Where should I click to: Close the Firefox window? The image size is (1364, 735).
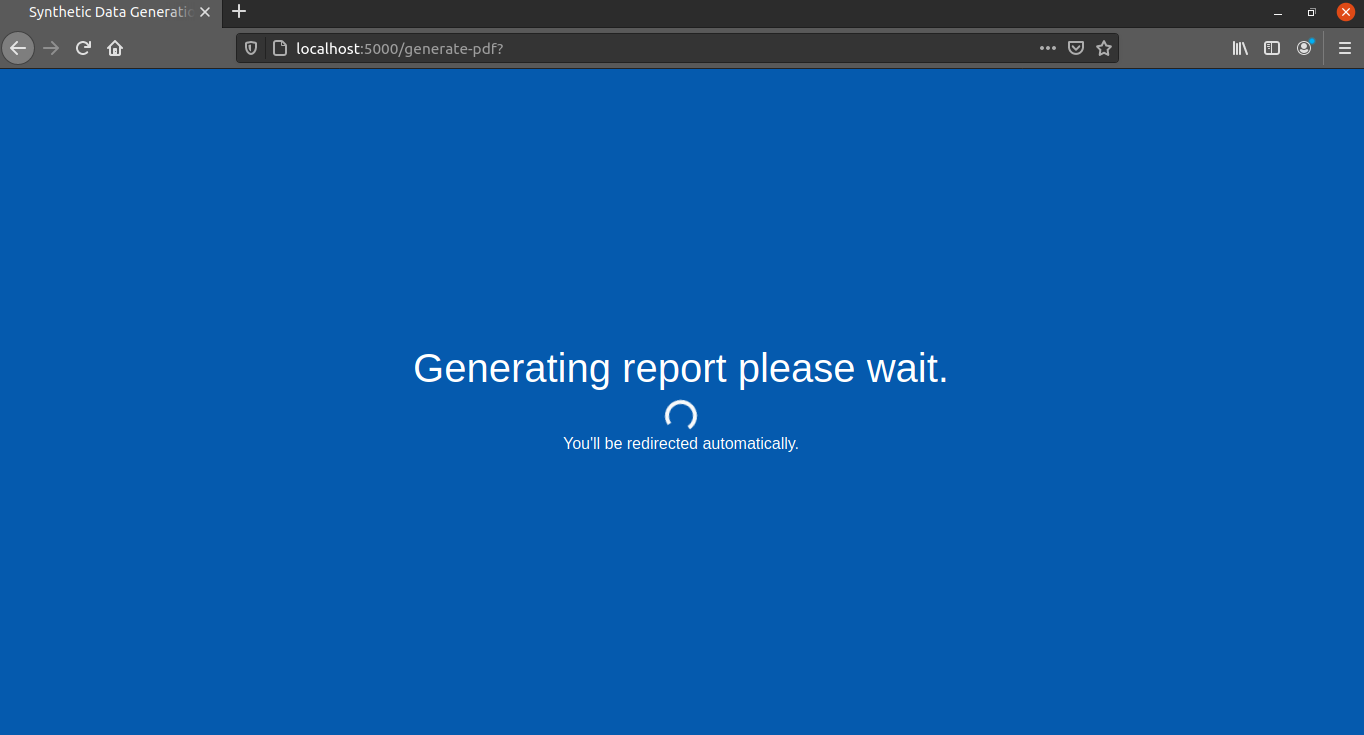(x=1346, y=12)
